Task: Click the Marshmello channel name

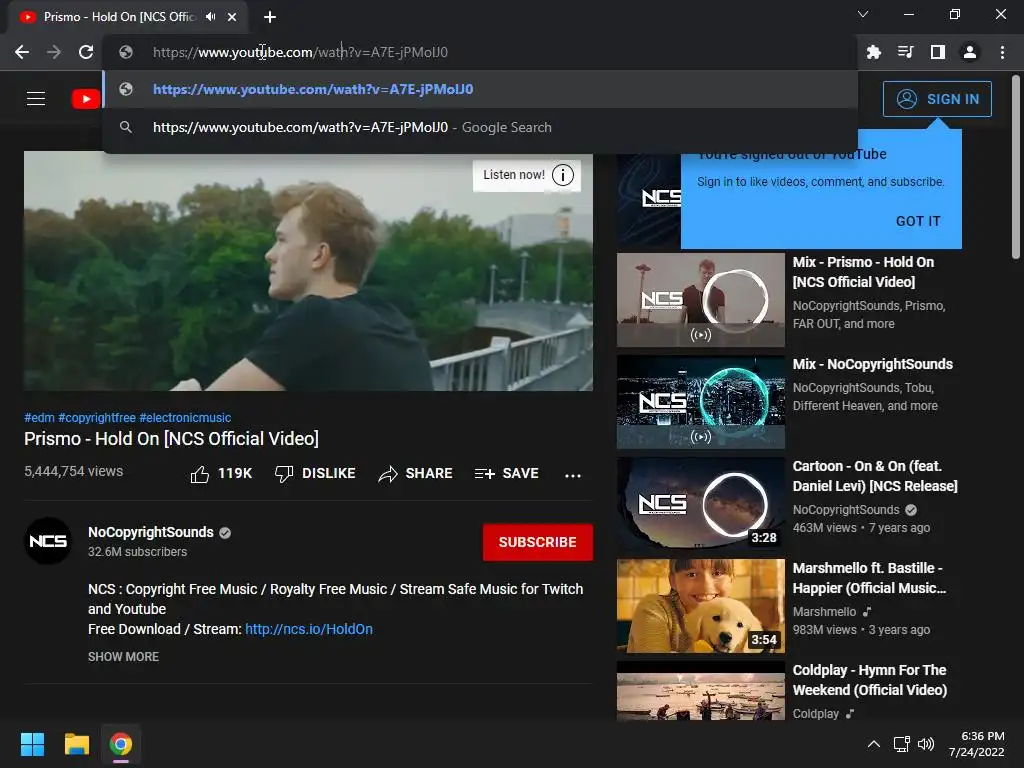Action: (824, 612)
